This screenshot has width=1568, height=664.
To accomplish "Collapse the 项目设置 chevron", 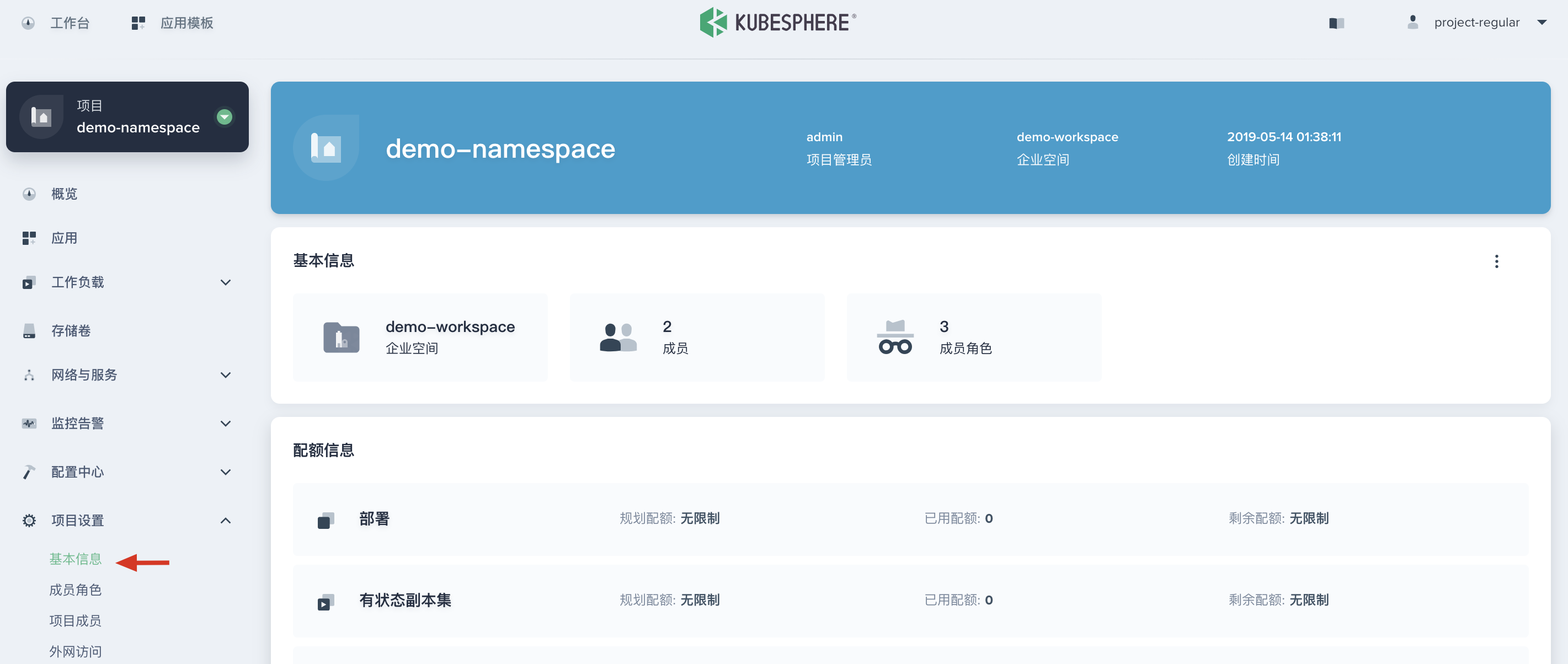I will [x=225, y=521].
